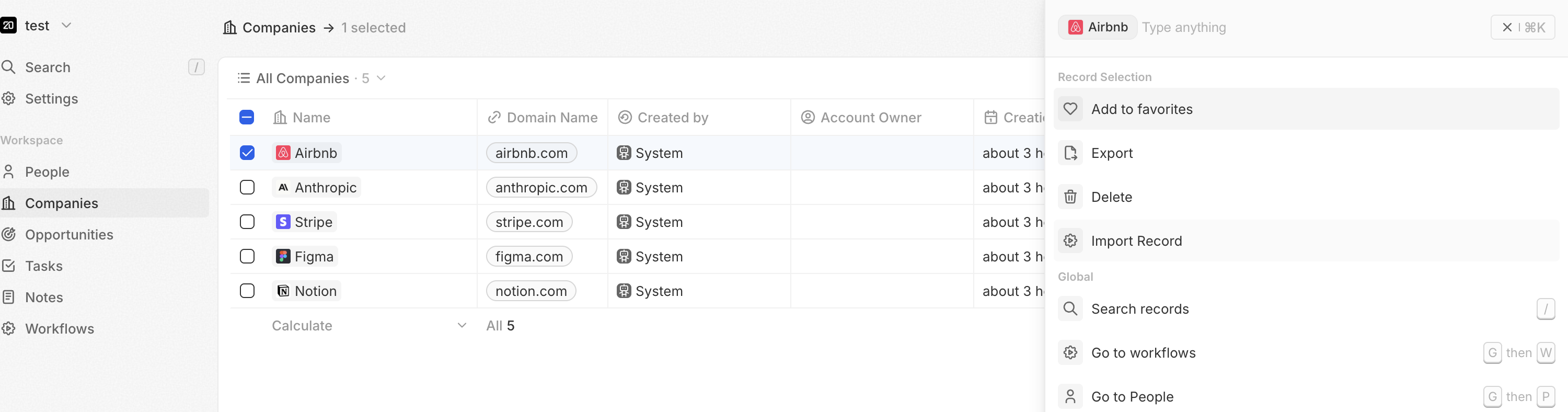Viewport: 1568px width, 412px height.
Task: Select Go to workflows command
Action: coord(1306,352)
